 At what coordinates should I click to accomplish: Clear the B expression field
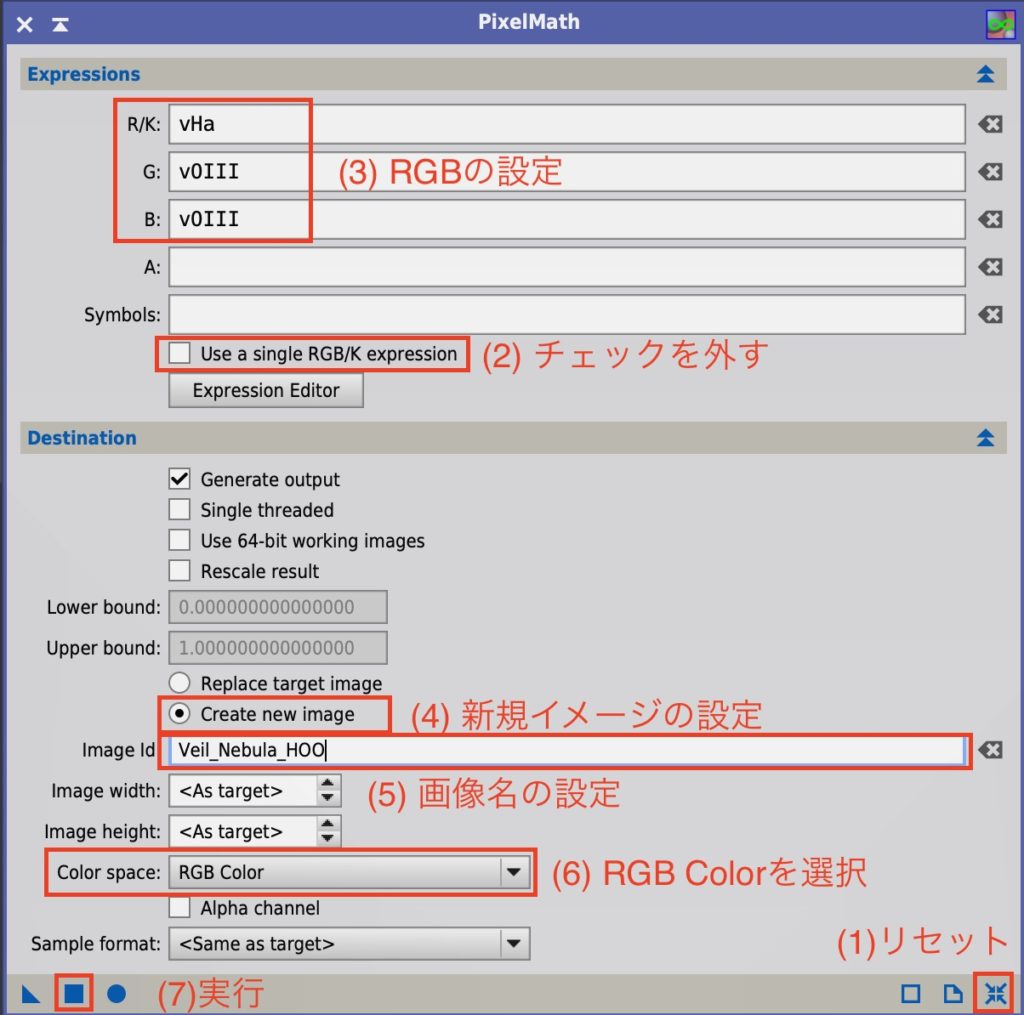point(990,219)
